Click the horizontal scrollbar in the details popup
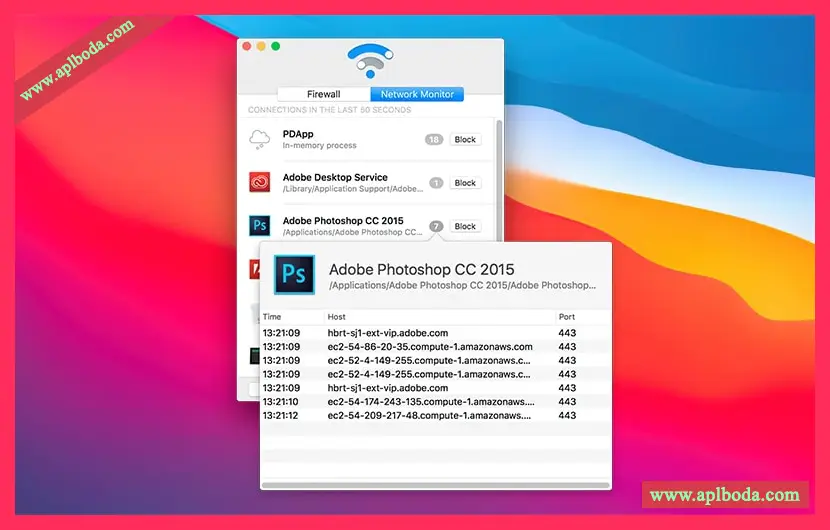This screenshot has height=530, width=830. click(x=435, y=485)
